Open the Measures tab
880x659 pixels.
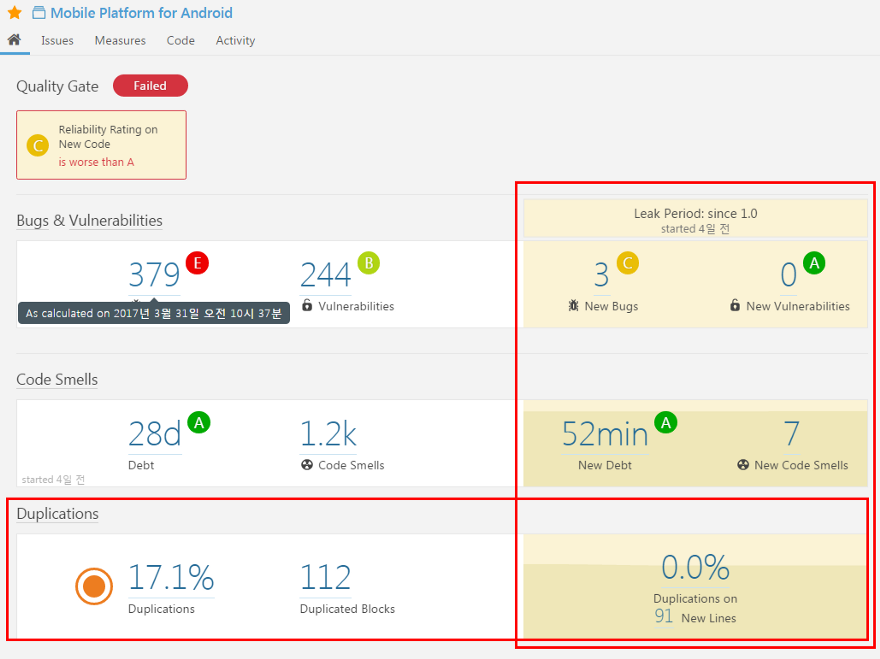[120, 40]
